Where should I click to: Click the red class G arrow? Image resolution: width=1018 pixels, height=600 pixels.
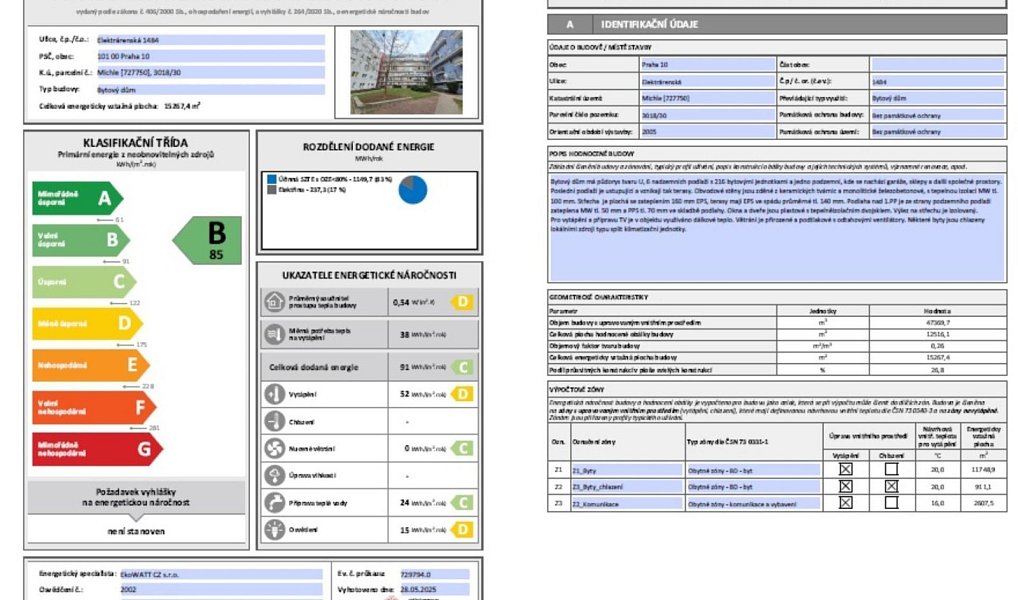97,449
